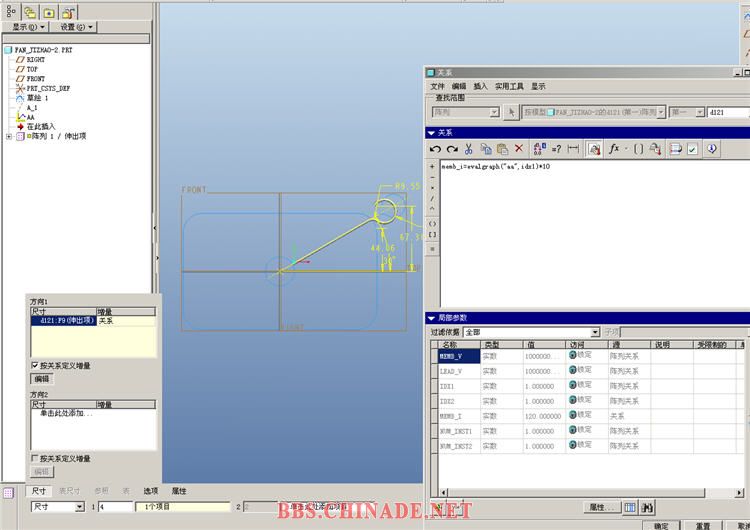The width and height of the screenshot is (750, 530).
Task: Open the folder browser navigator tab icon
Action: click(30, 12)
